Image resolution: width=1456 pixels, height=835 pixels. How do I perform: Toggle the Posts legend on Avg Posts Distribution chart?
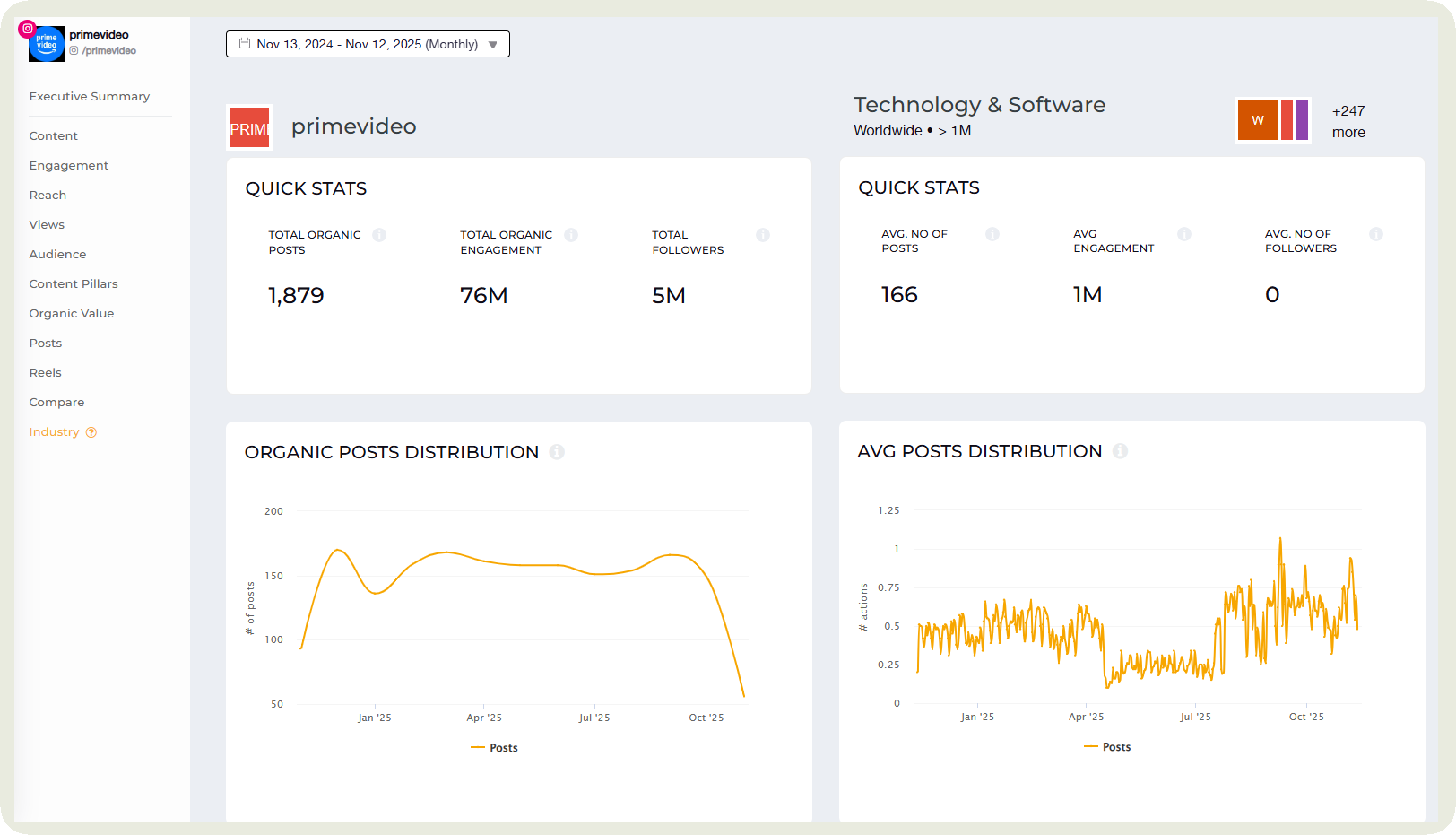pyautogui.click(x=1107, y=746)
